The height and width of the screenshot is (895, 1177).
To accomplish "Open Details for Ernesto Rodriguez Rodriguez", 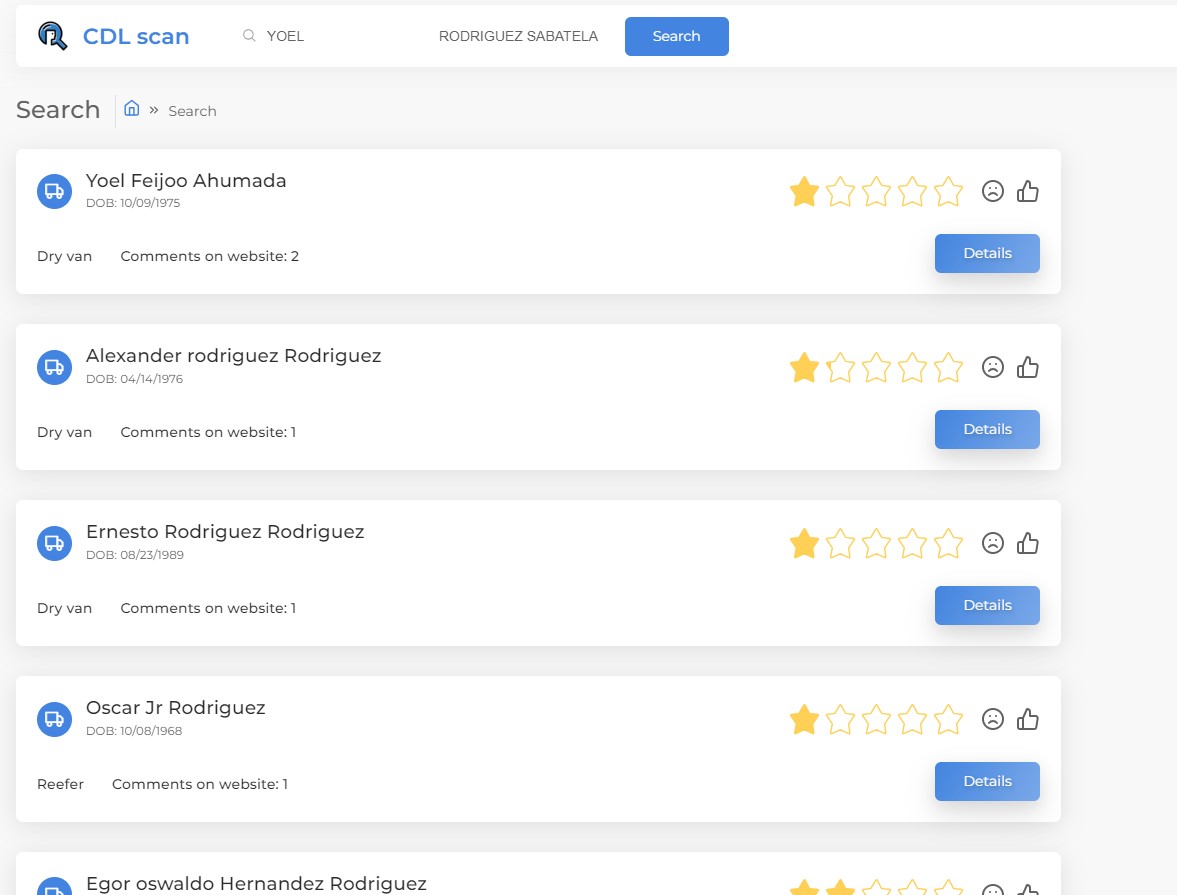I will click(987, 605).
